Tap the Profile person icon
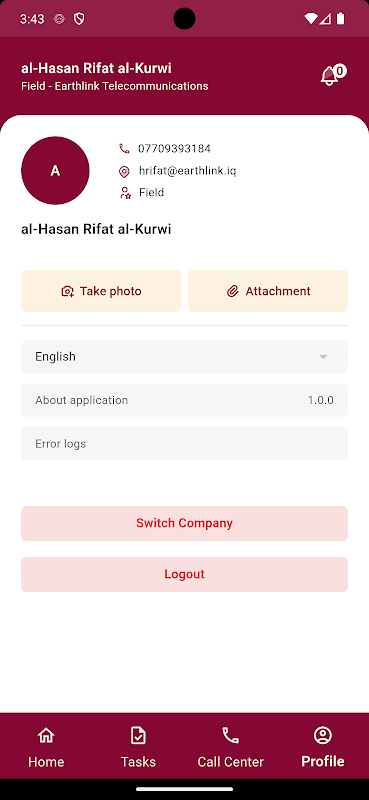Viewport: 369px width, 800px height. 323,735
